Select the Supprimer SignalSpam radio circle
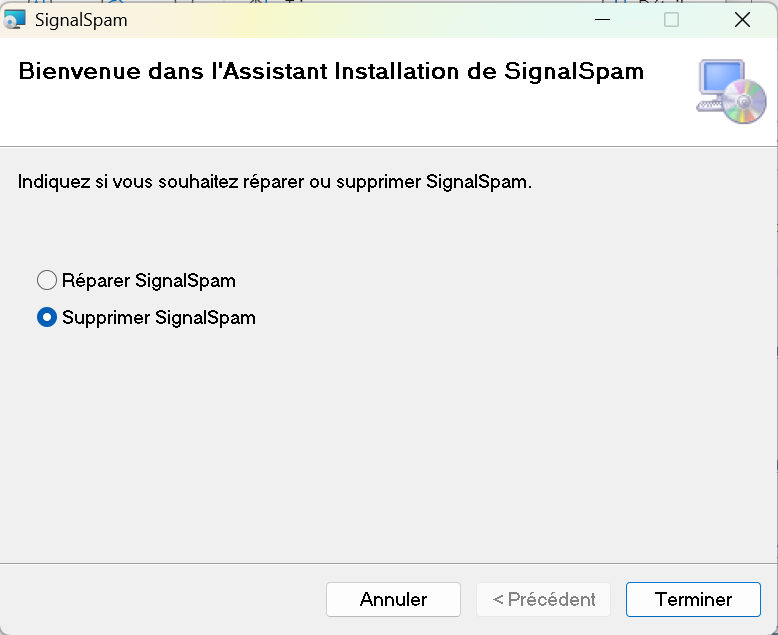 point(47,318)
